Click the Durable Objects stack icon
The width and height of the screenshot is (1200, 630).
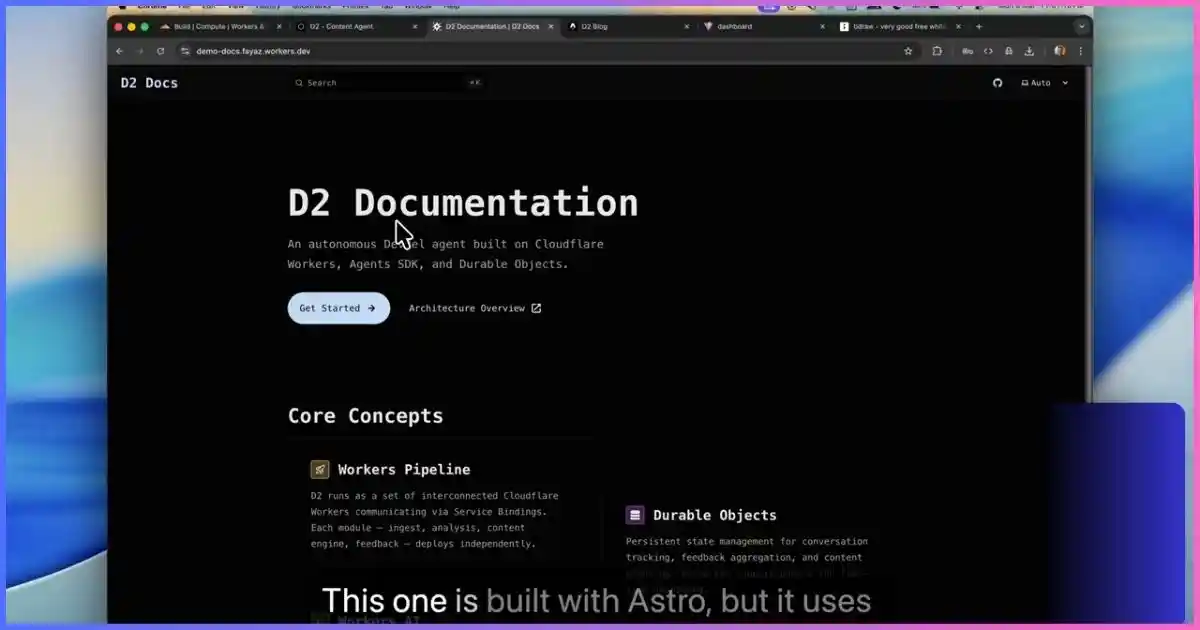635,515
